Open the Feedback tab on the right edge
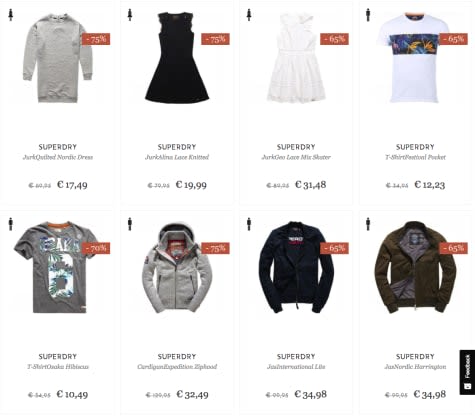This screenshot has width=475, height=420. pos(467,372)
